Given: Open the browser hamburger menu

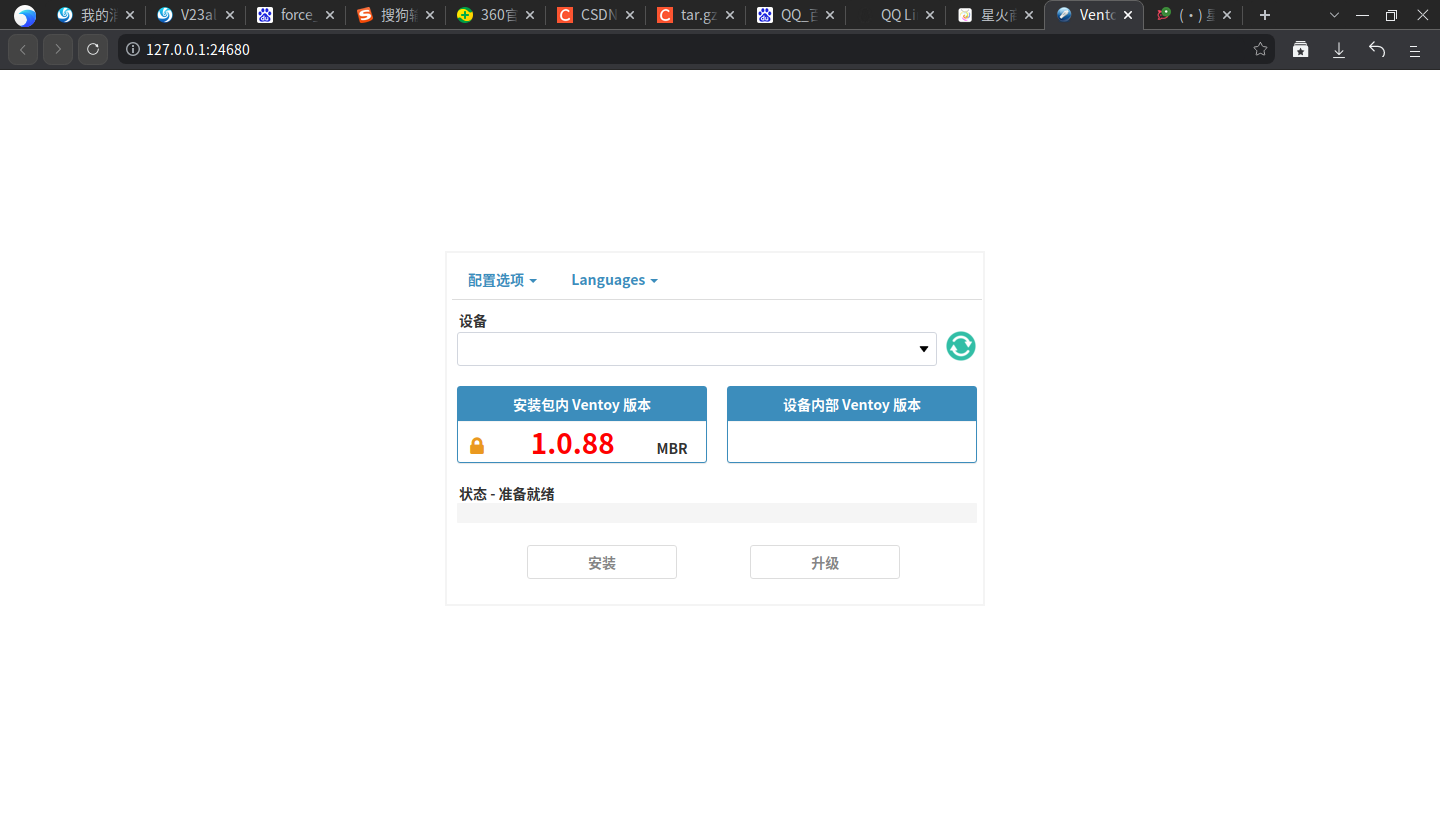Looking at the screenshot, I should [x=1415, y=49].
